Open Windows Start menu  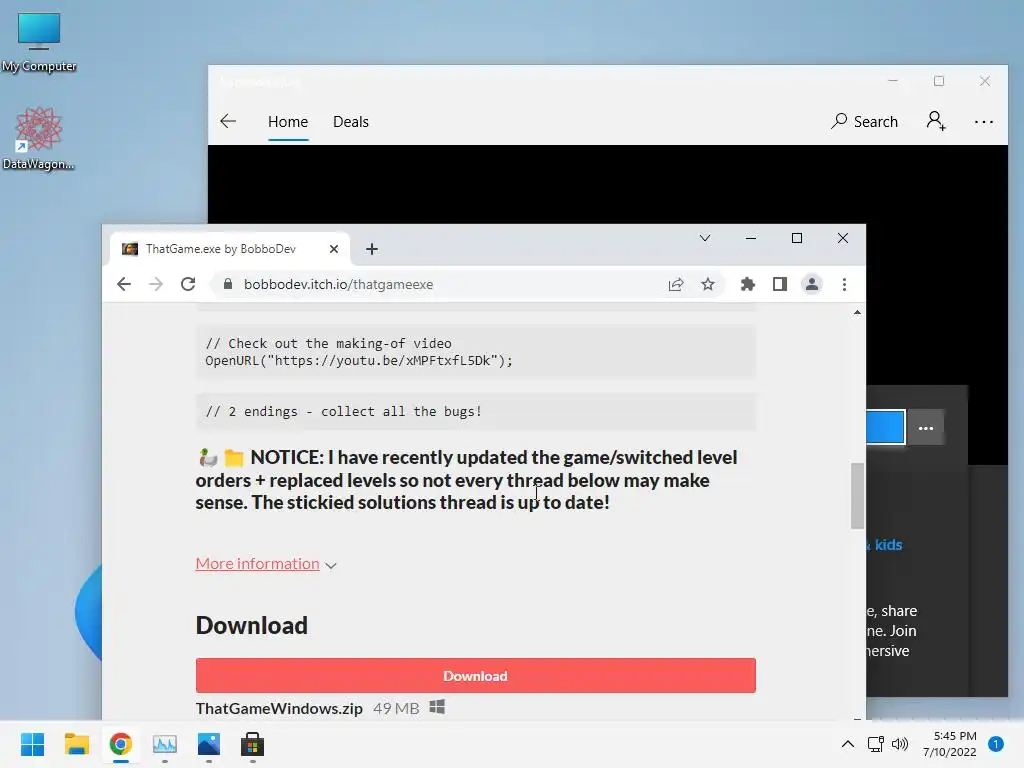pos(32,744)
